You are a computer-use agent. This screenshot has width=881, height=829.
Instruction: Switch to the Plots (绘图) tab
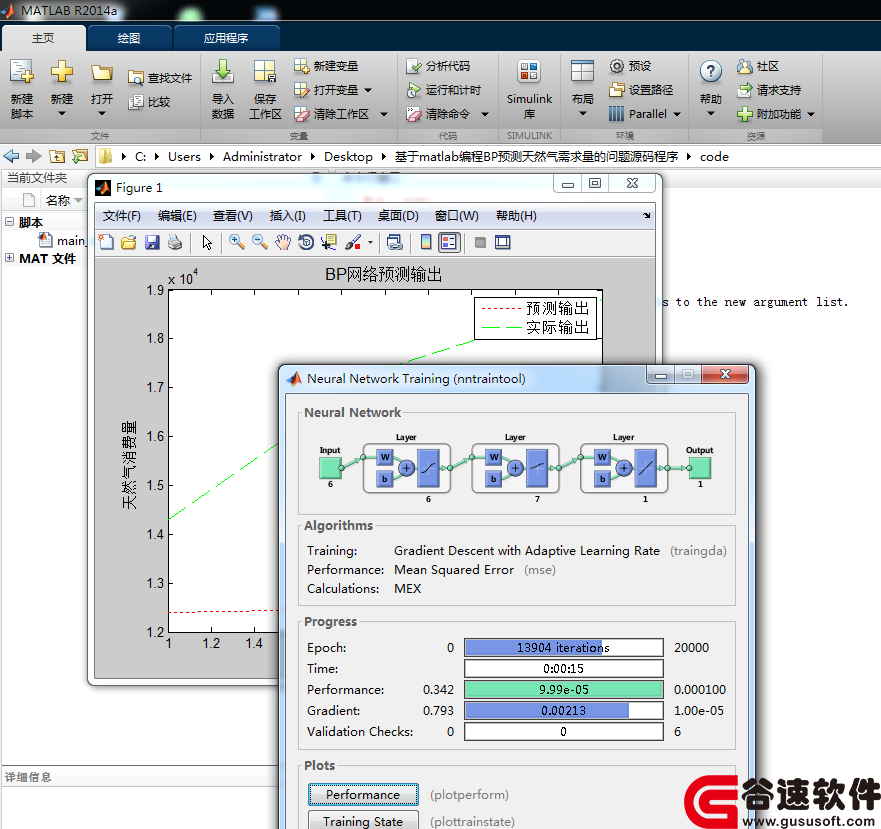coord(129,38)
